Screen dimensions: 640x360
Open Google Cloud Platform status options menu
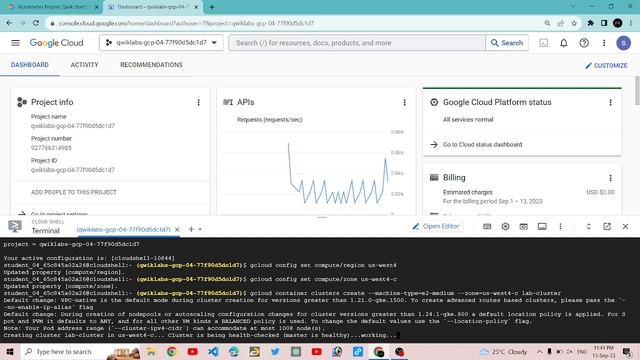point(610,102)
